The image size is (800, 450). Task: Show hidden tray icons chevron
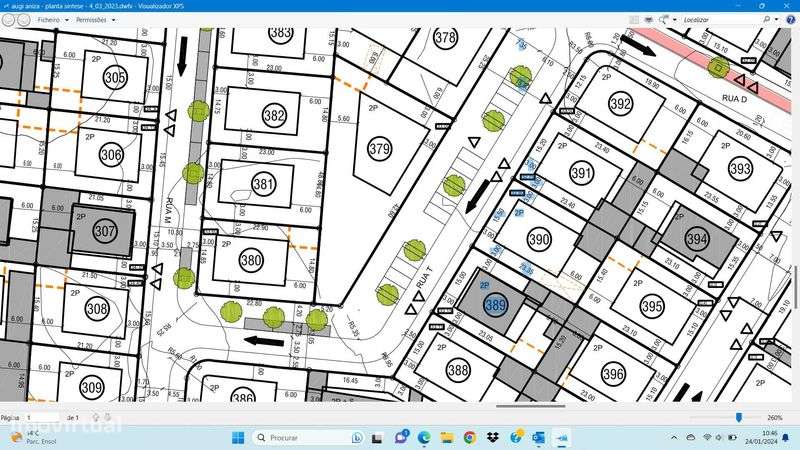point(674,437)
